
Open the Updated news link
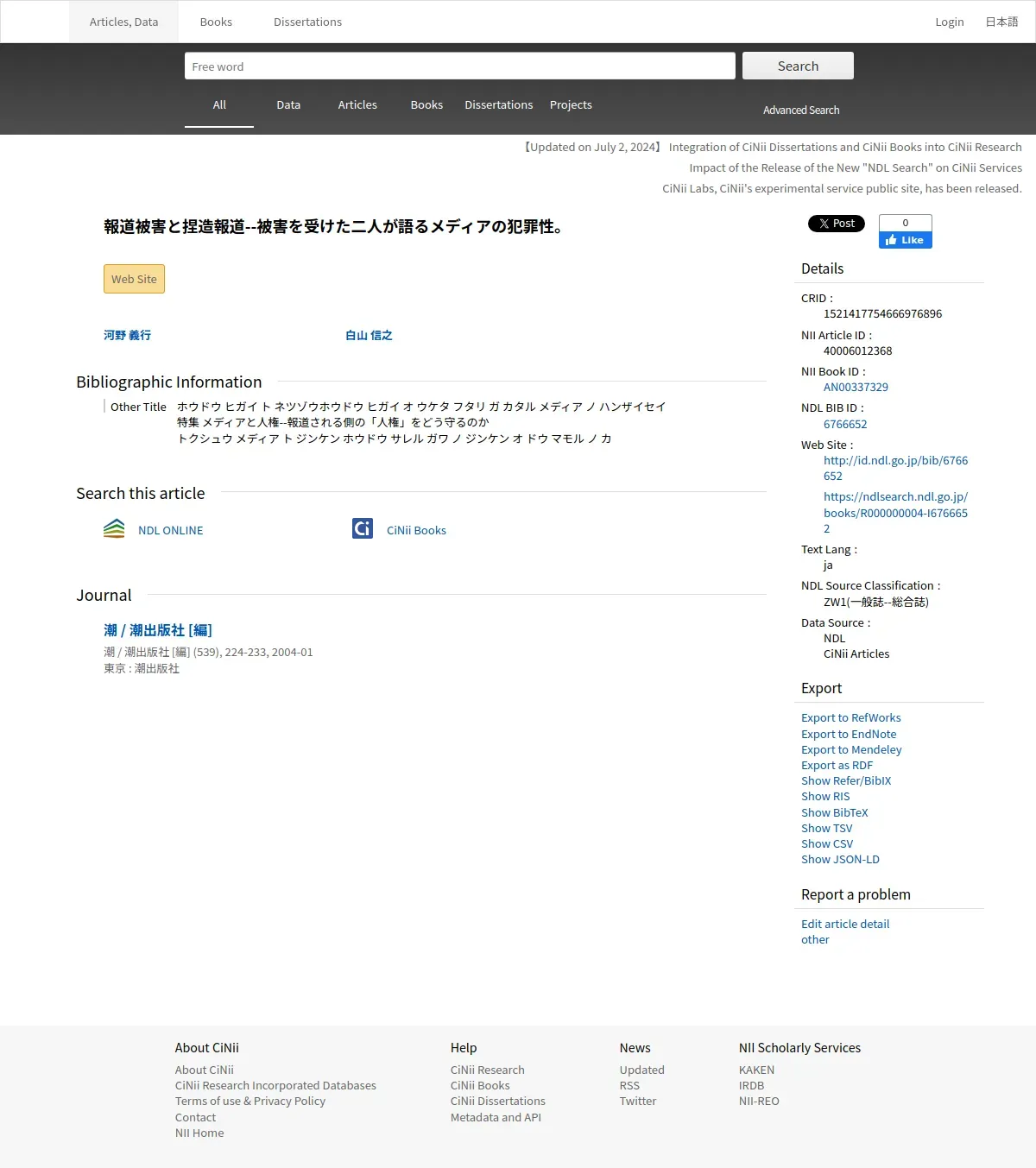[x=641, y=1070]
